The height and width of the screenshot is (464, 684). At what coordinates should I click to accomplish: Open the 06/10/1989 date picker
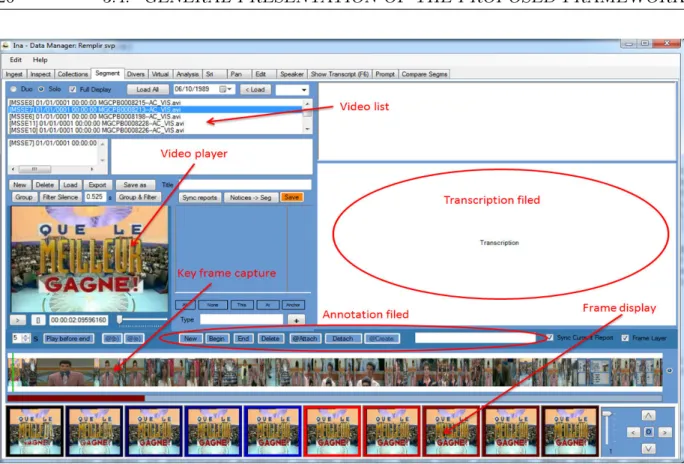point(205,89)
